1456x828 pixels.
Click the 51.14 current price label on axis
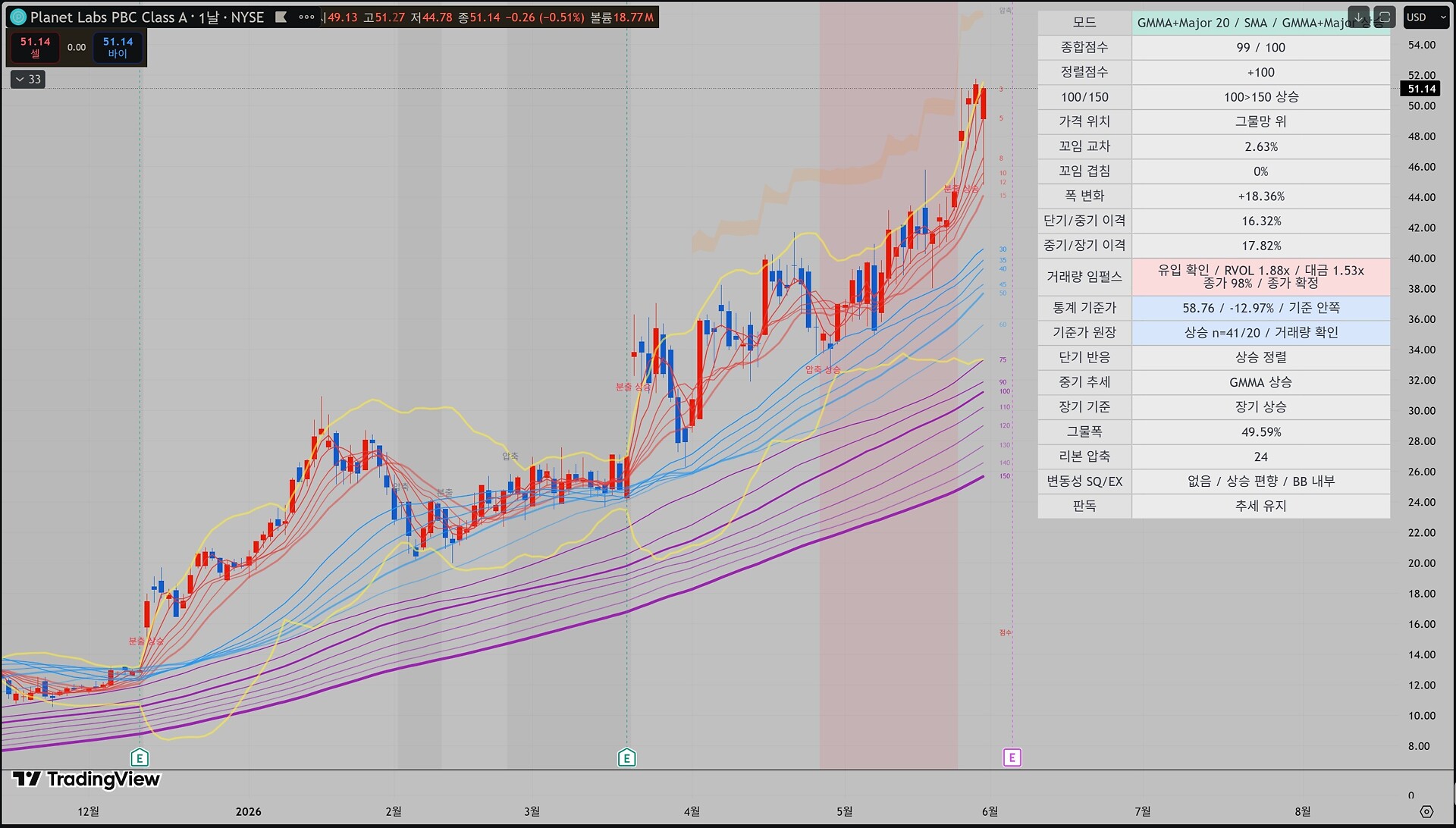pos(1421,89)
